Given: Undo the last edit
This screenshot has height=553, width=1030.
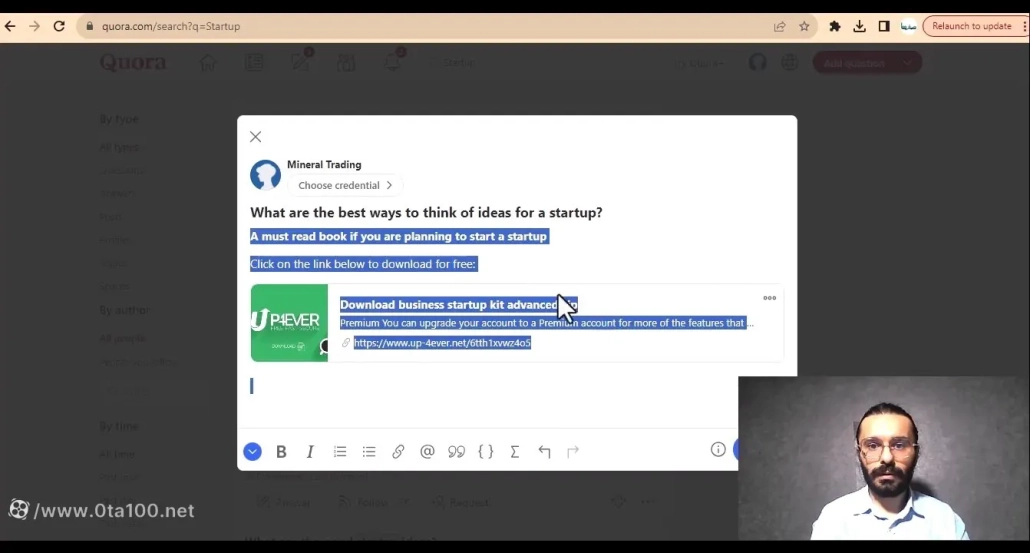Looking at the screenshot, I should (544, 452).
